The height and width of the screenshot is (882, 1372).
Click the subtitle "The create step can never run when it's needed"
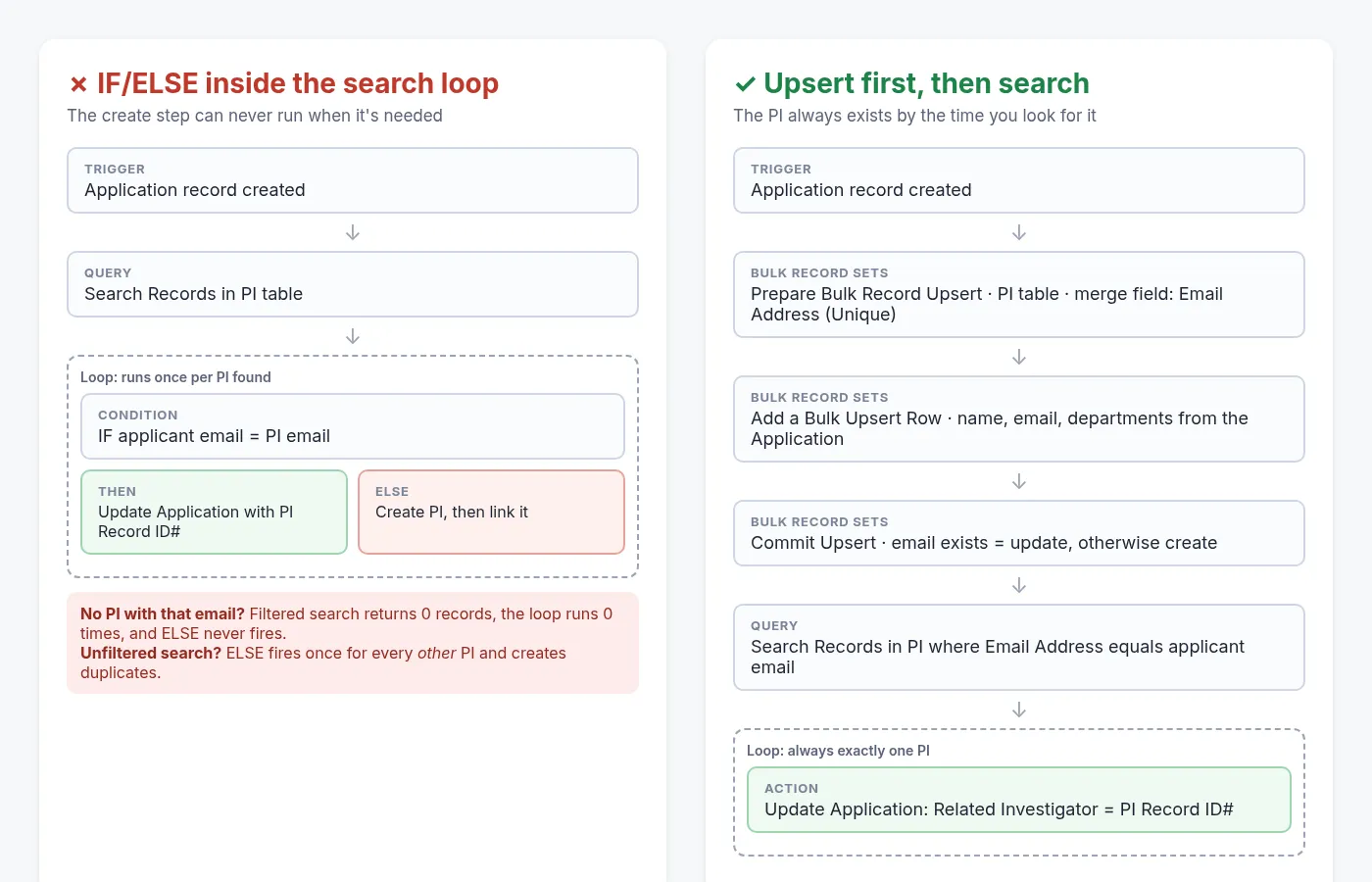(255, 116)
